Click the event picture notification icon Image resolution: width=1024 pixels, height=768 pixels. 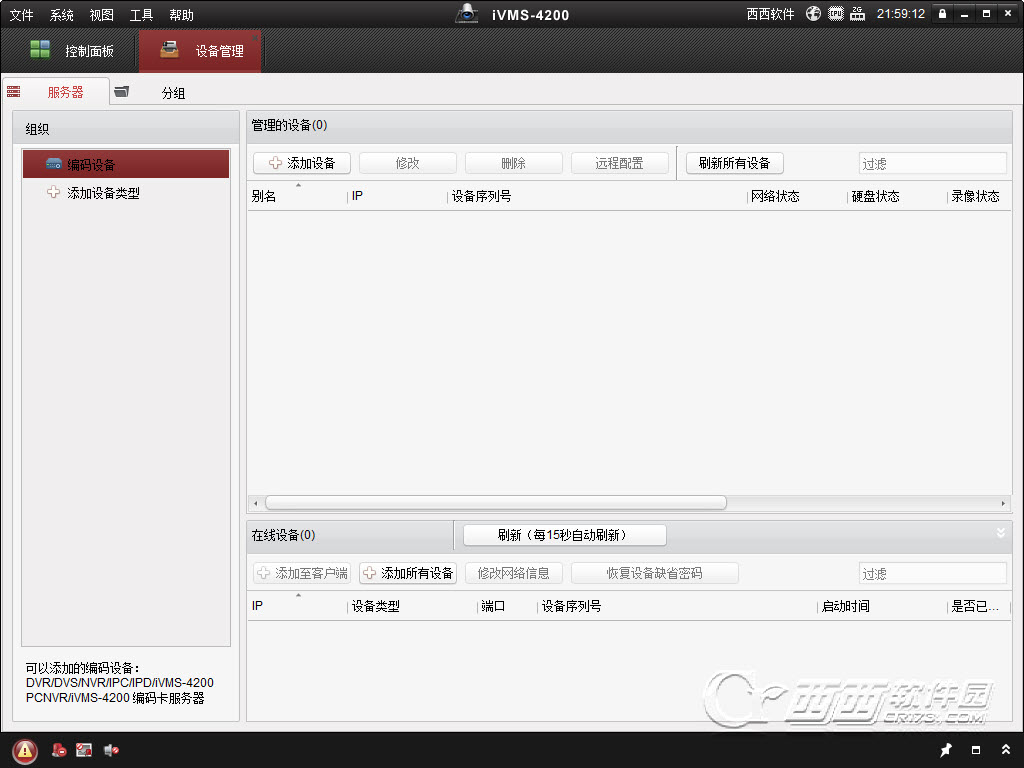click(x=84, y=749)
